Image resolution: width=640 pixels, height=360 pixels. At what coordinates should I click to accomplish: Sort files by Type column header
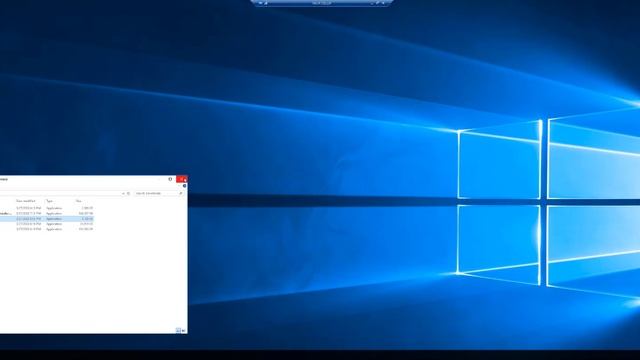49,201
